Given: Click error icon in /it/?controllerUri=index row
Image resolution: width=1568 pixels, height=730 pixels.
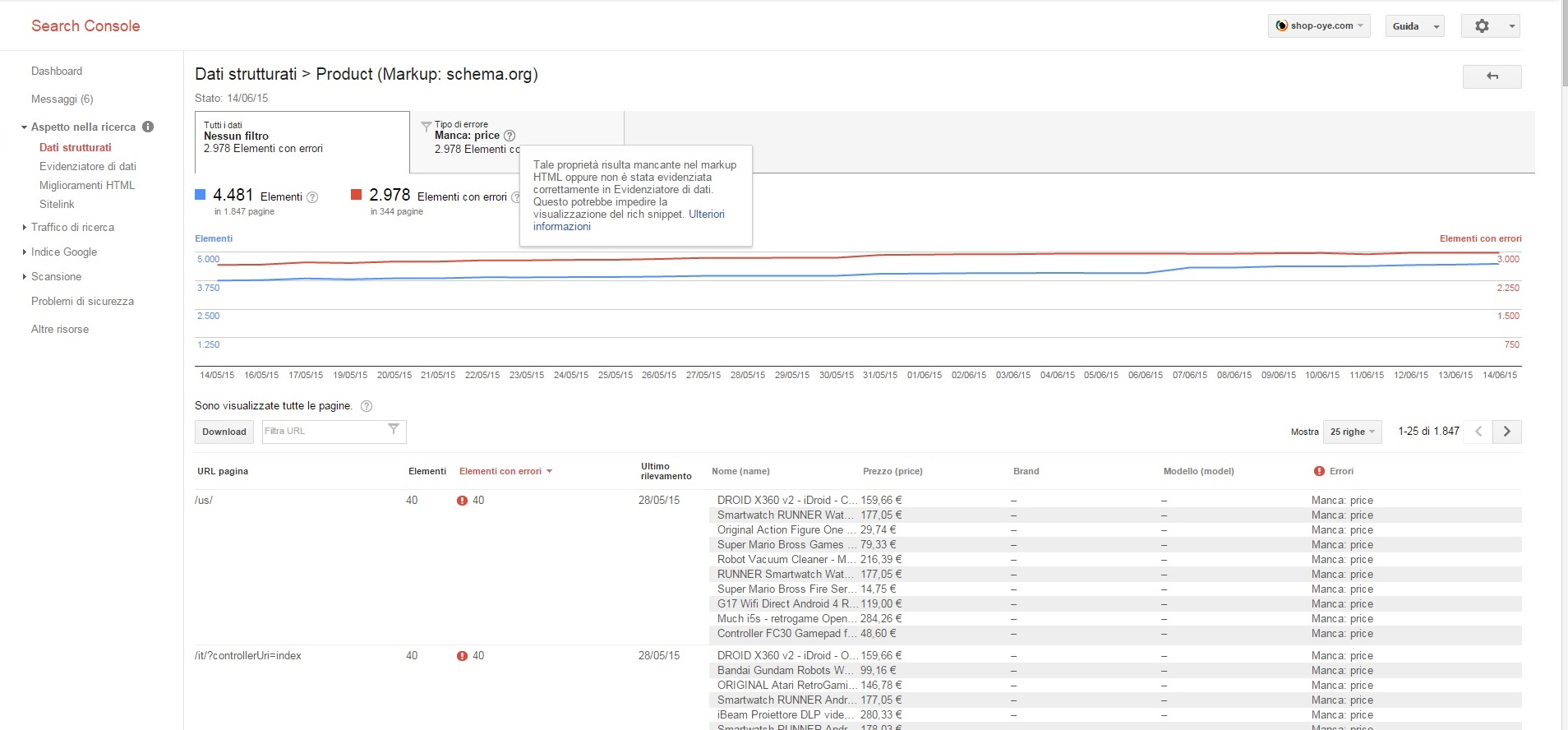Looking at the screenshot, I should pos(462,656).
